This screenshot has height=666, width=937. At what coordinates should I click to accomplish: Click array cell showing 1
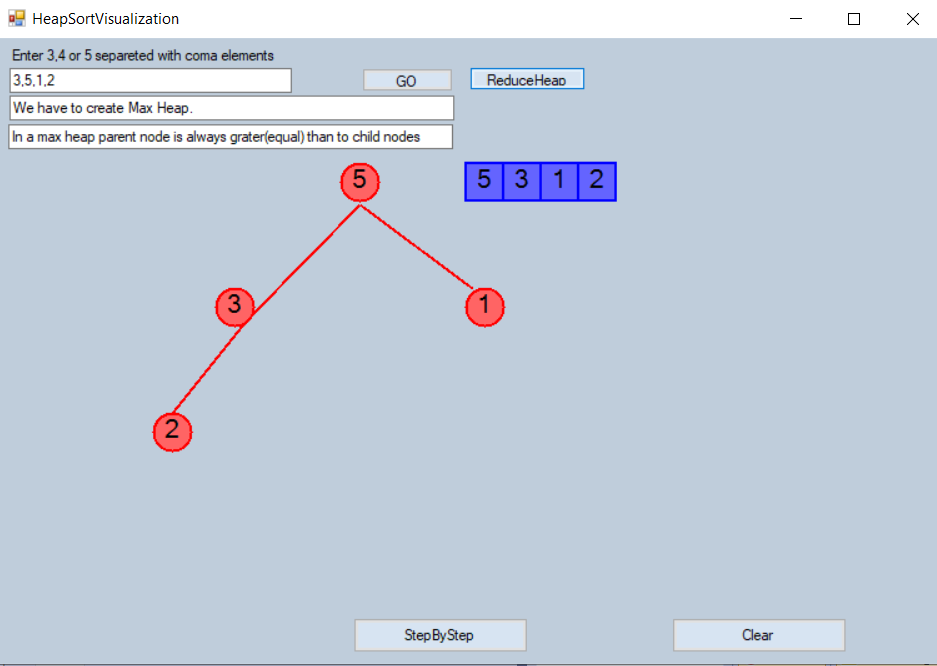pyautogui.click(x=559, y=181)
